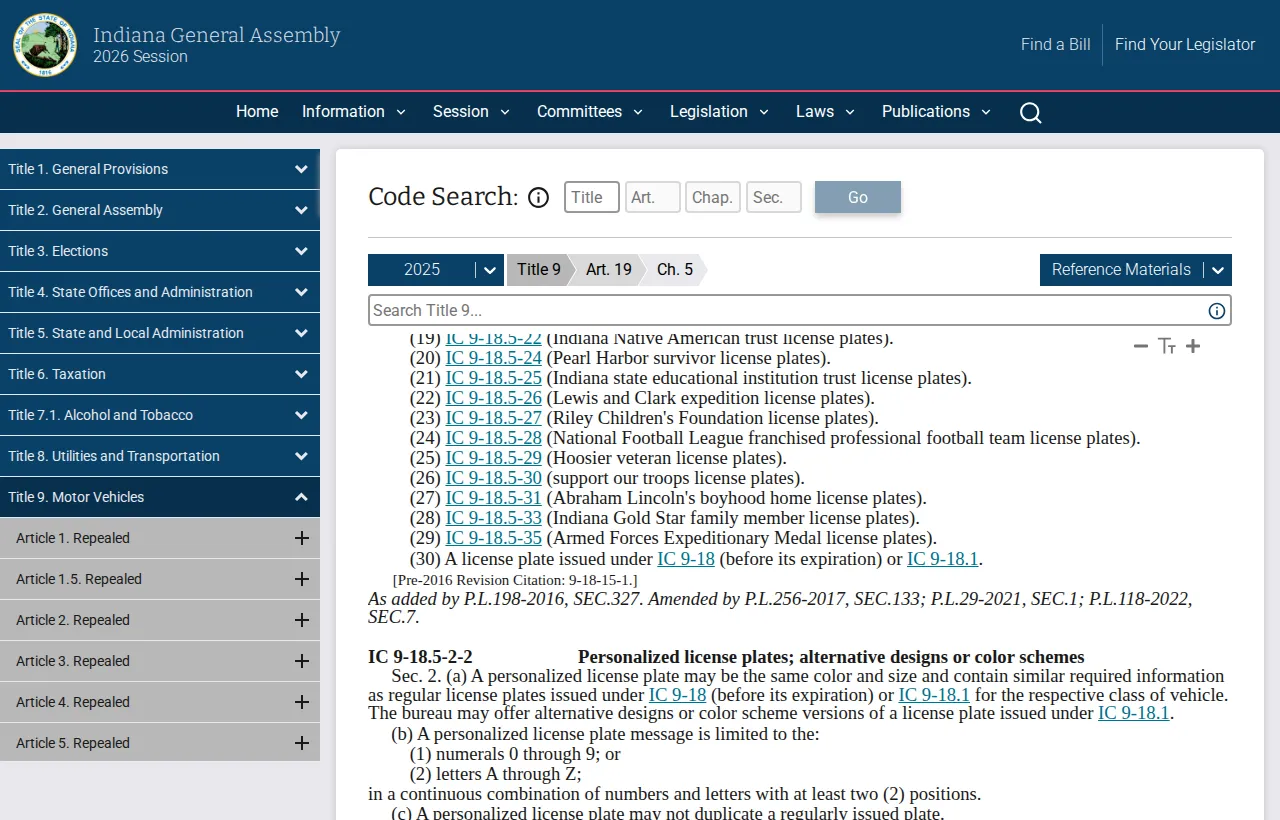Click Find a Bill

coord(1055,44)
